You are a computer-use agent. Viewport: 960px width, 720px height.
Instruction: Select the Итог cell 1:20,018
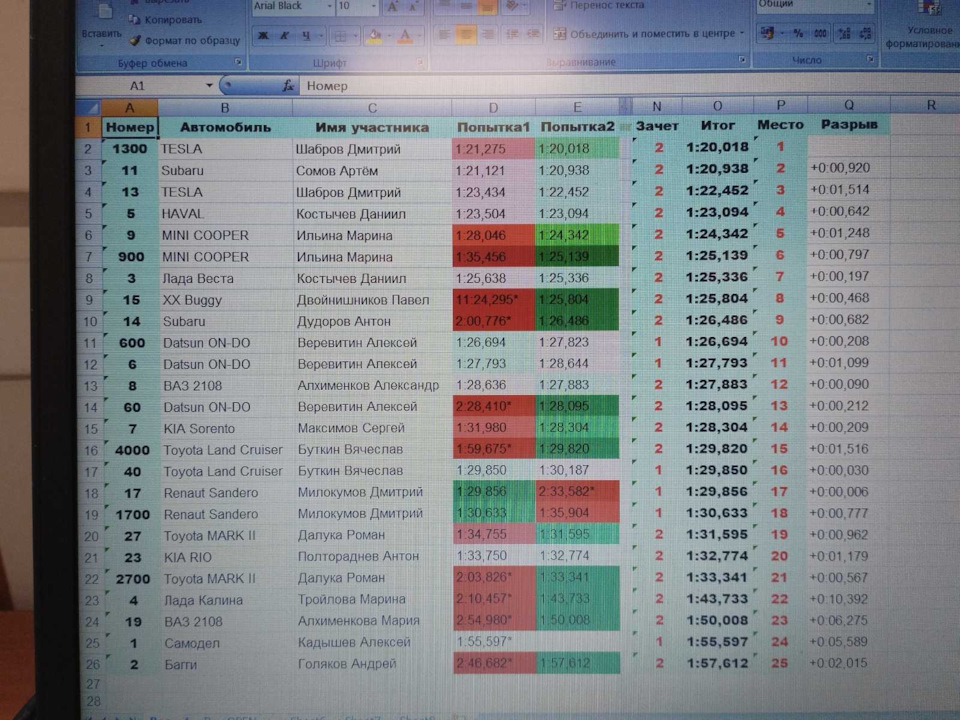[x=718, y=147]
